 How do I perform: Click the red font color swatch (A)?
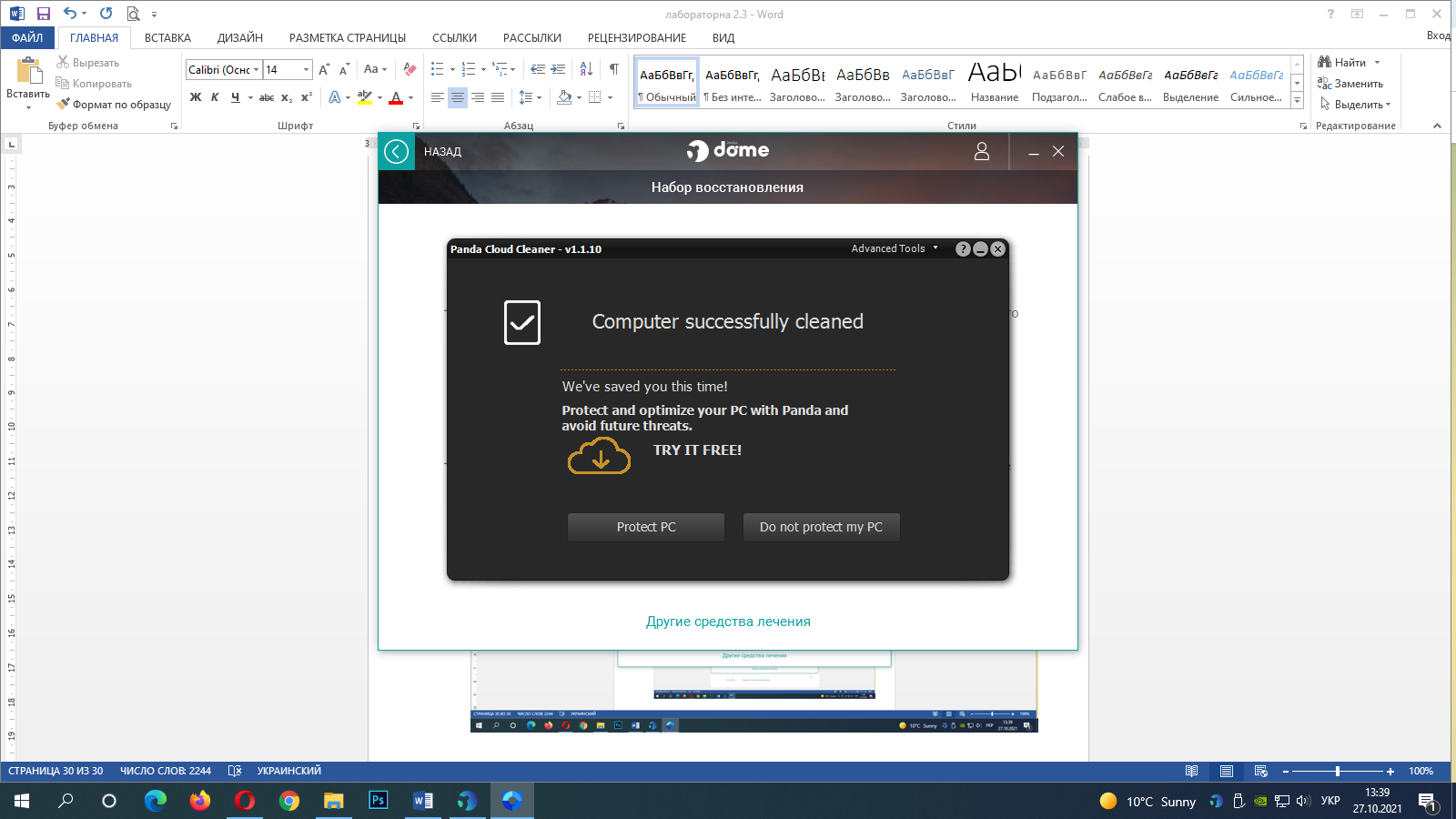point(396,97)
